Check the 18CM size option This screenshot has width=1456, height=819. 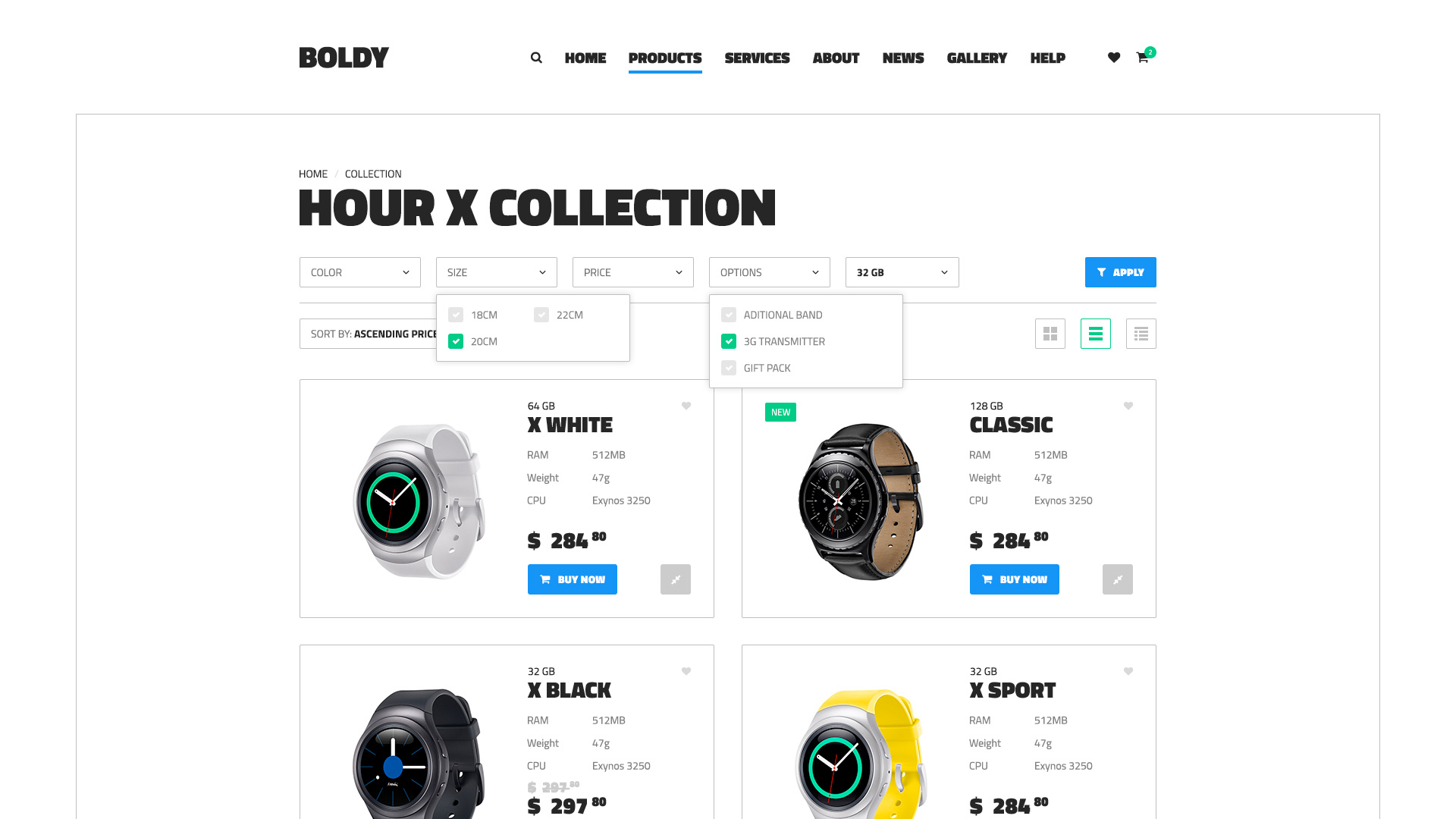[456, 315]
